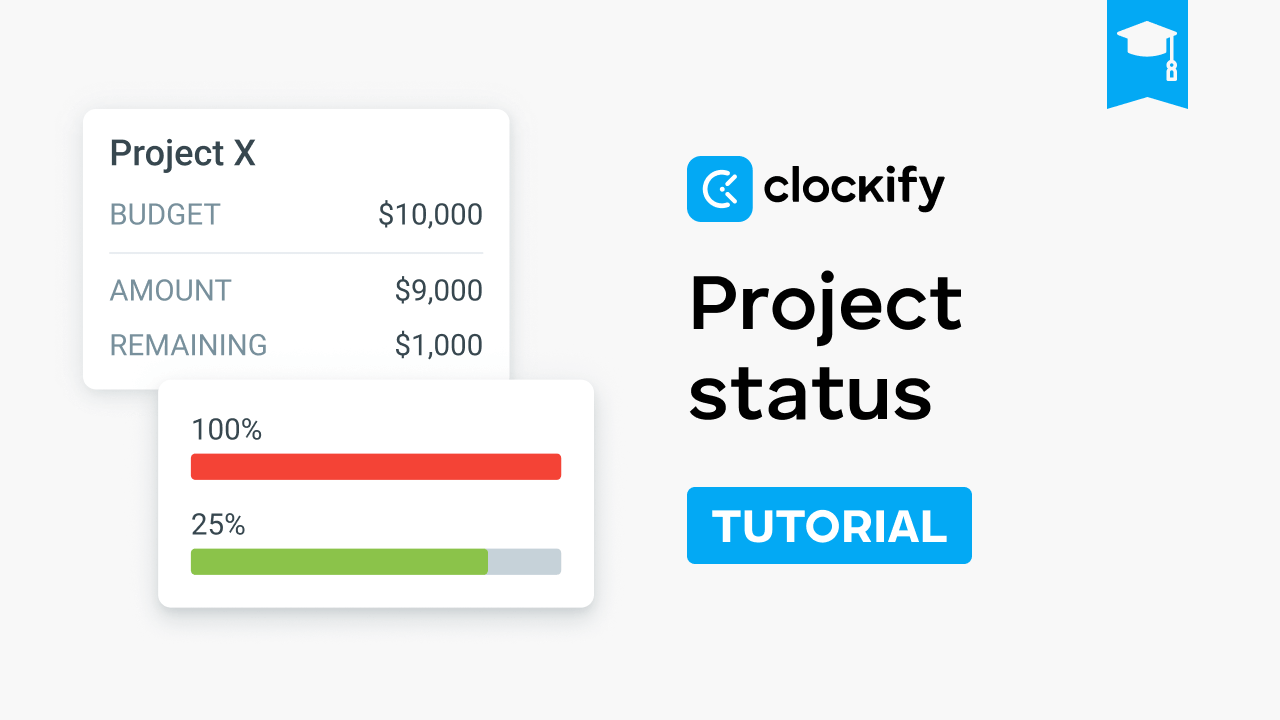Click the green filled progress bar
This screenshot has width=1280, height=720.
[339, 562]
